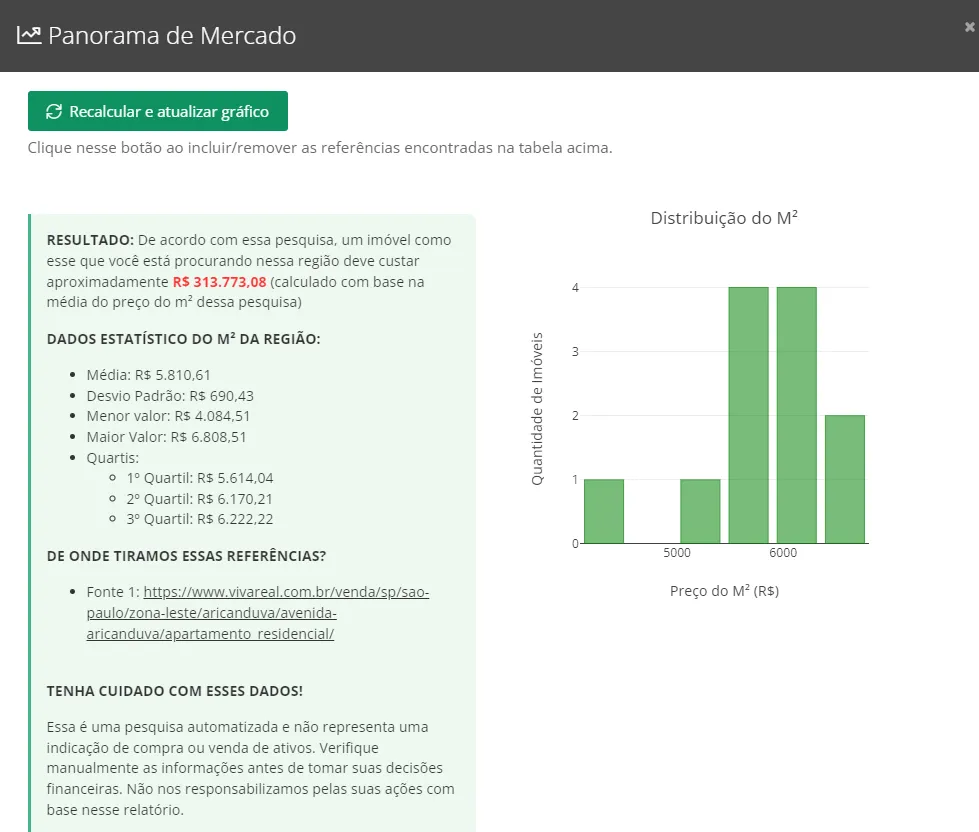Click the Panorama de Mercado header title
Viewport: 979px width, 832px height.
click(x=172, y=36)
